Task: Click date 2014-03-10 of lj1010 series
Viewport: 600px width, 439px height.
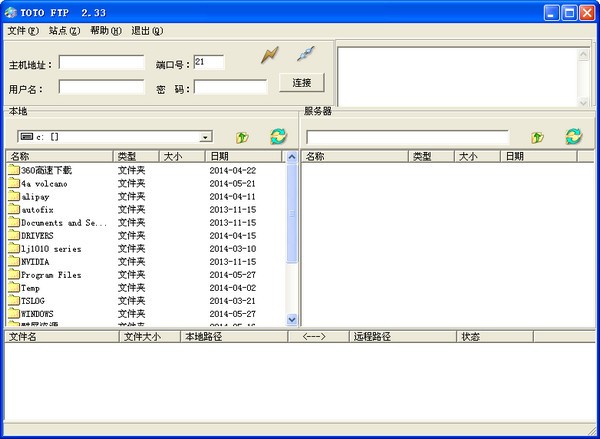Action: pos(233,248)
